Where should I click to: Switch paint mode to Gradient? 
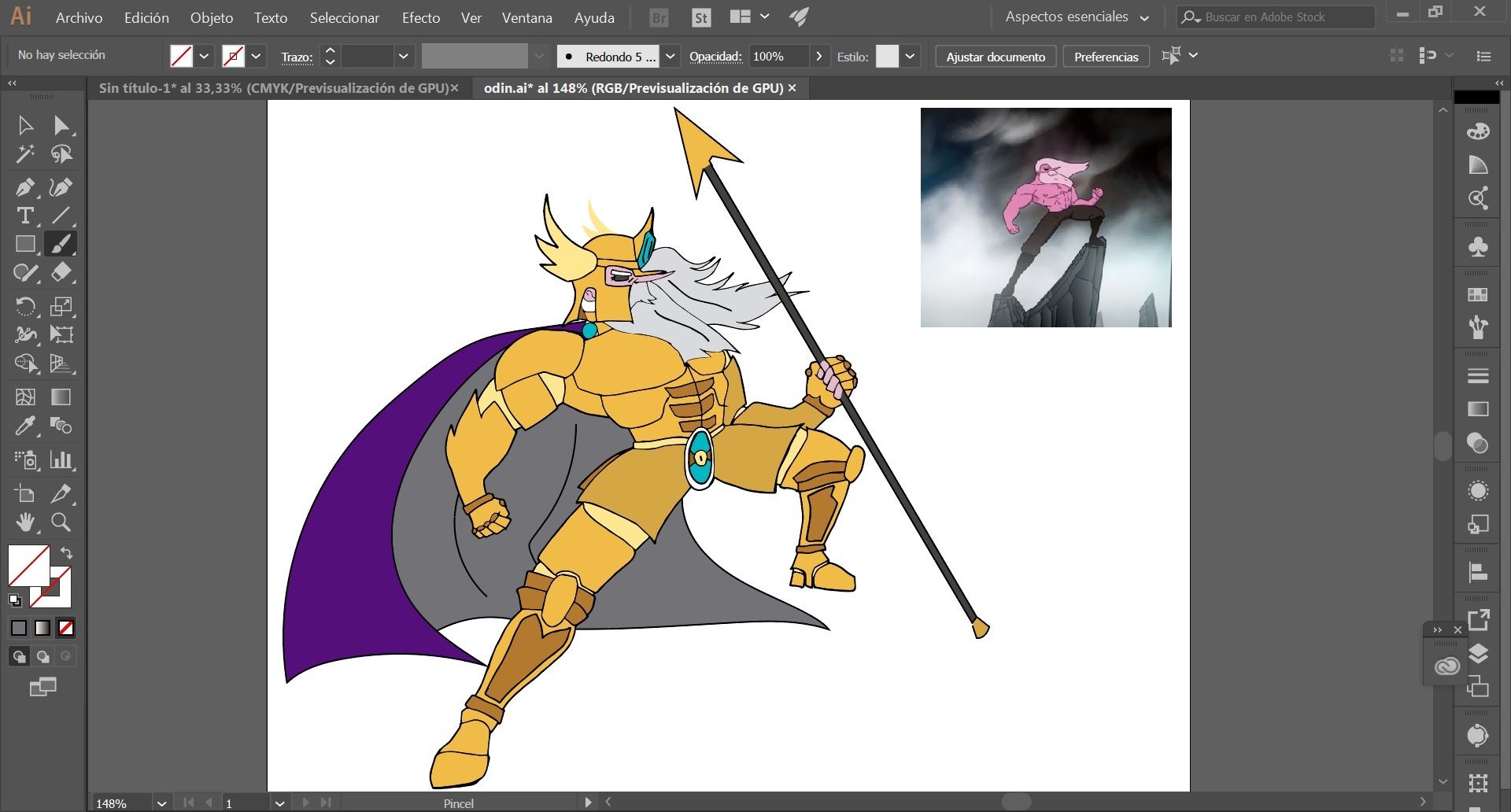pyautogui.click(x=42, y=628)
